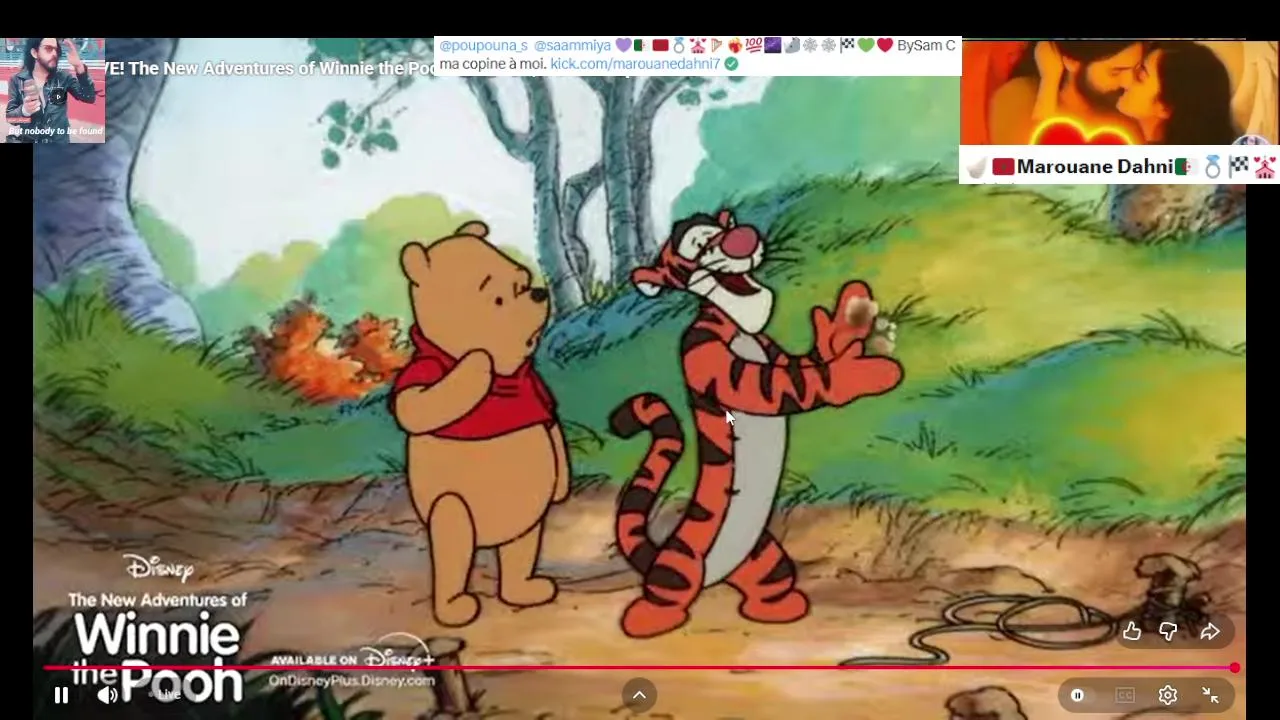The height and width of the screenshot is (720, 1280).
Task: Click the 'ma copine à moi.' chat text
Action: pyautogui.click(x=492, y=63)
